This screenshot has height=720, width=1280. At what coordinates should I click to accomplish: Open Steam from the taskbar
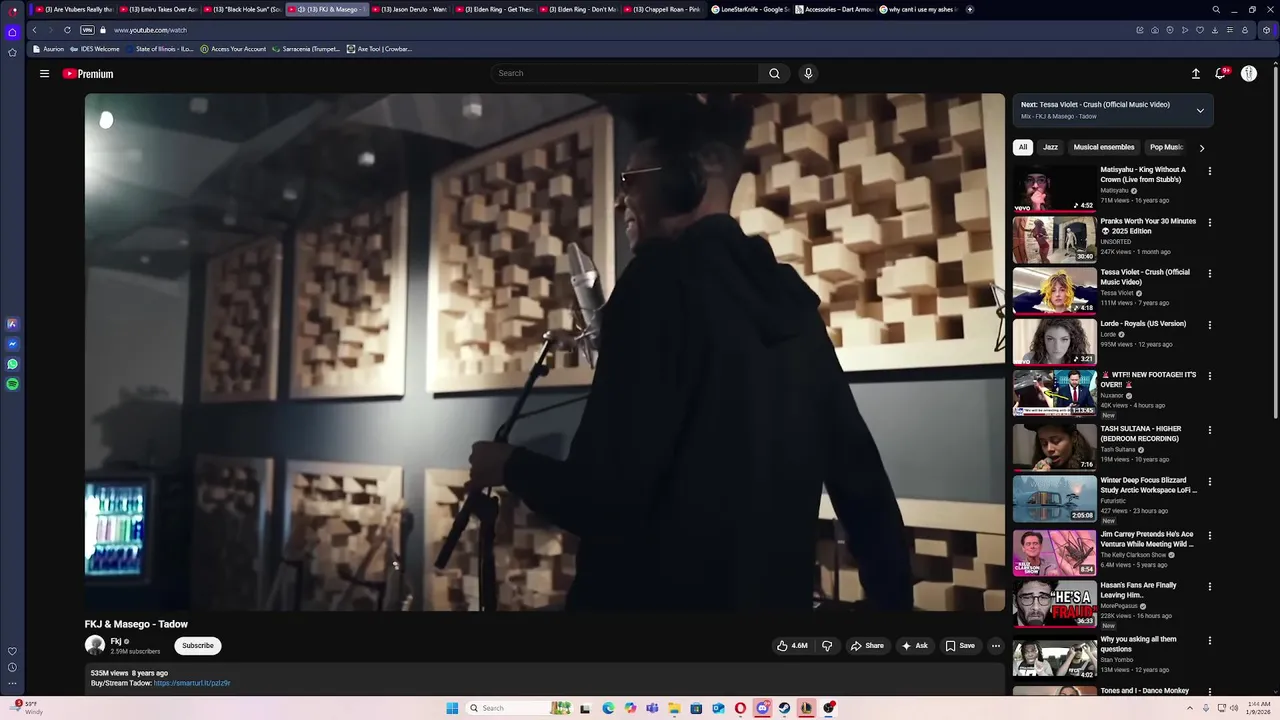pyautogui.click(x=785, y=708)
